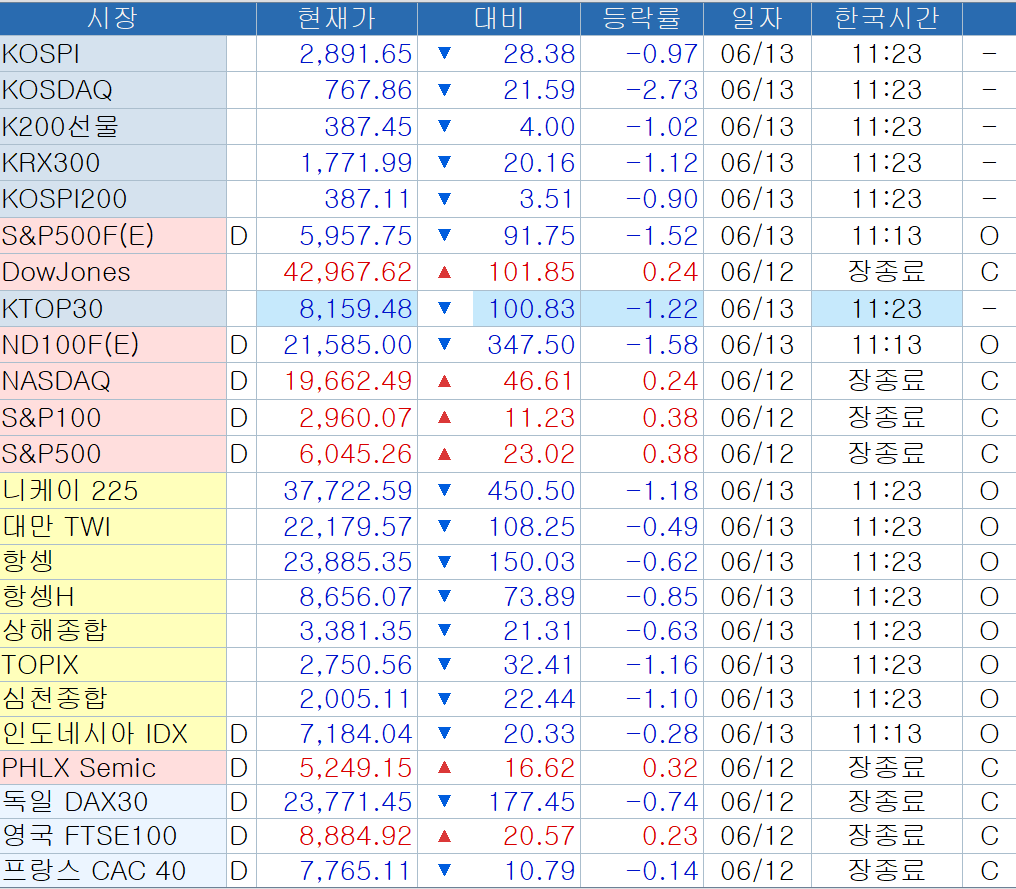This screenshot has height=889, width=1016.
Task: Click the 시장 column header
Action: coord(113,18)
